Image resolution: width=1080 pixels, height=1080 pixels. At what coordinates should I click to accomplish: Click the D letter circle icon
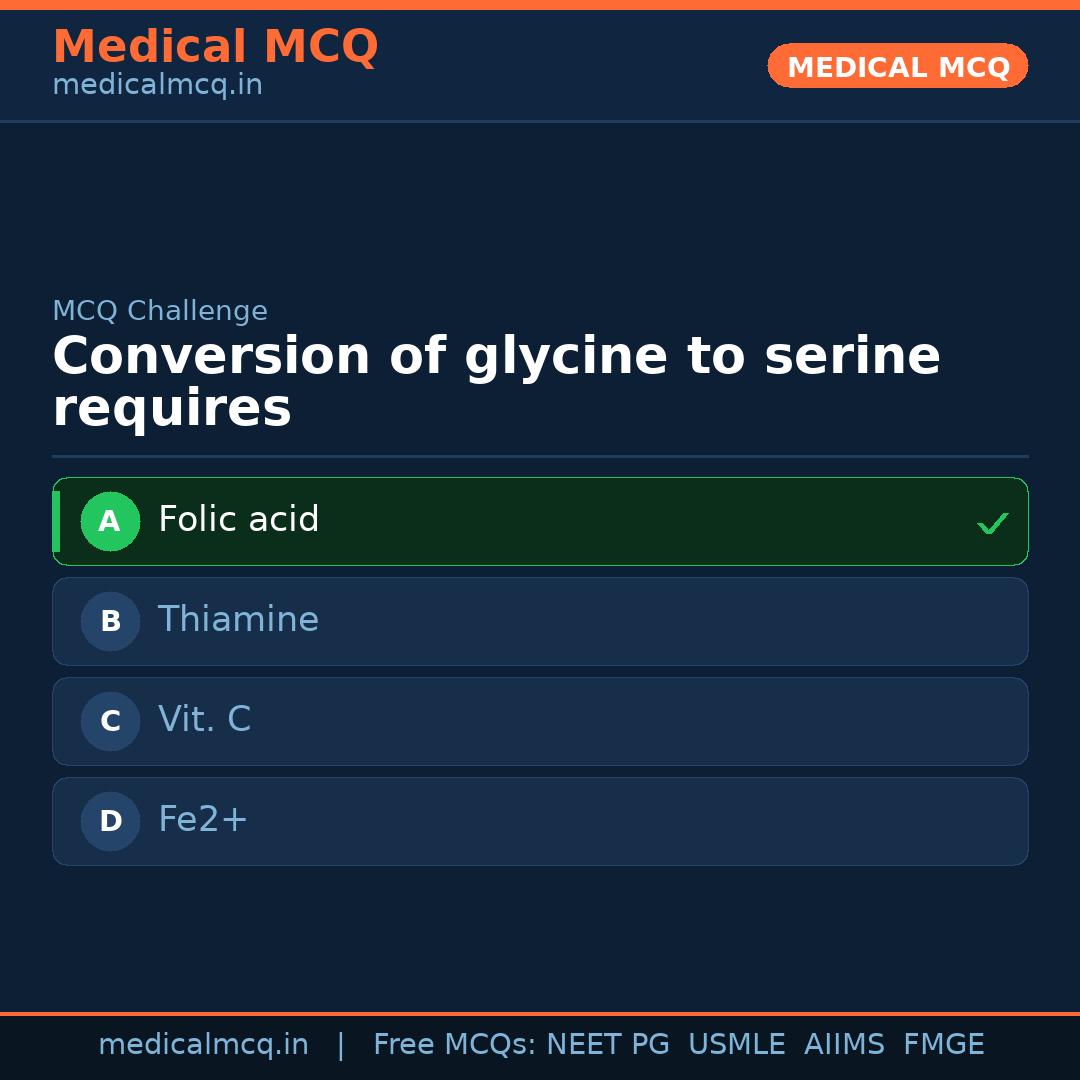(110, 821)
